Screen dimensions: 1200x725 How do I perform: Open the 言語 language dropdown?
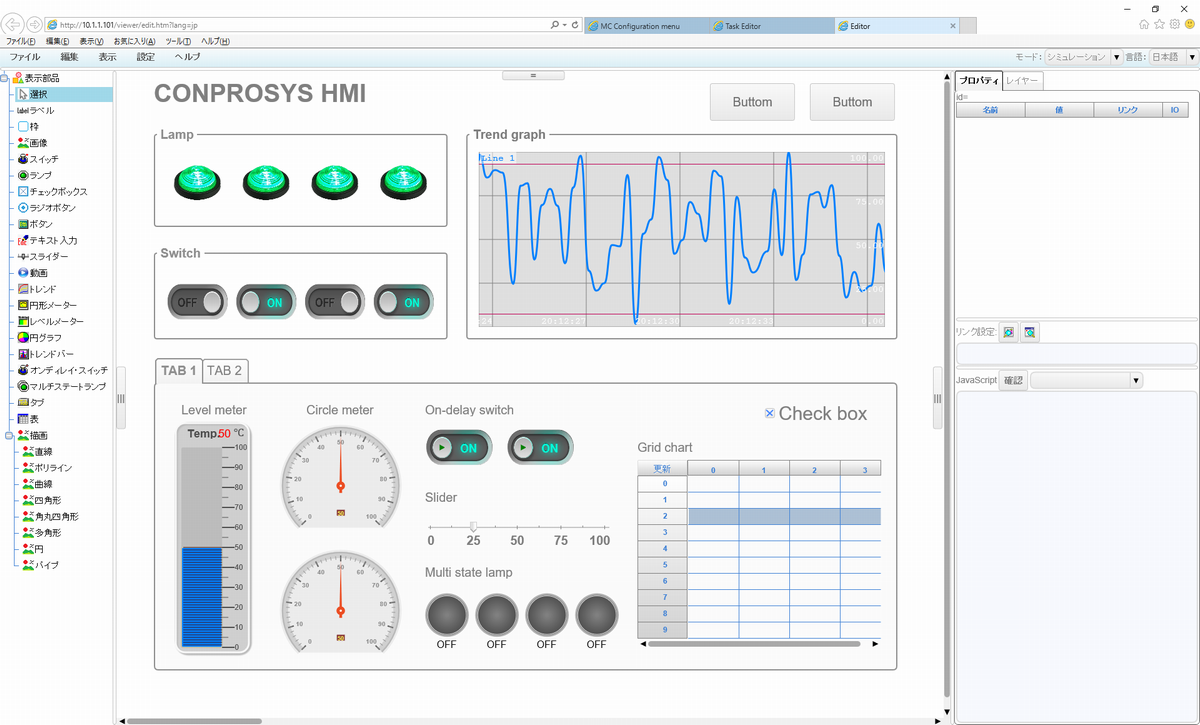pos(1191,57)
